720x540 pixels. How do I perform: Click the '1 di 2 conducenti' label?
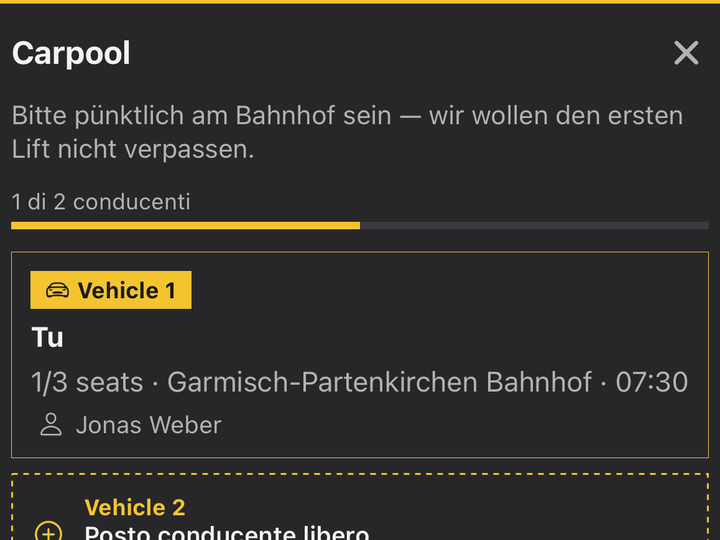coord(101,202)
